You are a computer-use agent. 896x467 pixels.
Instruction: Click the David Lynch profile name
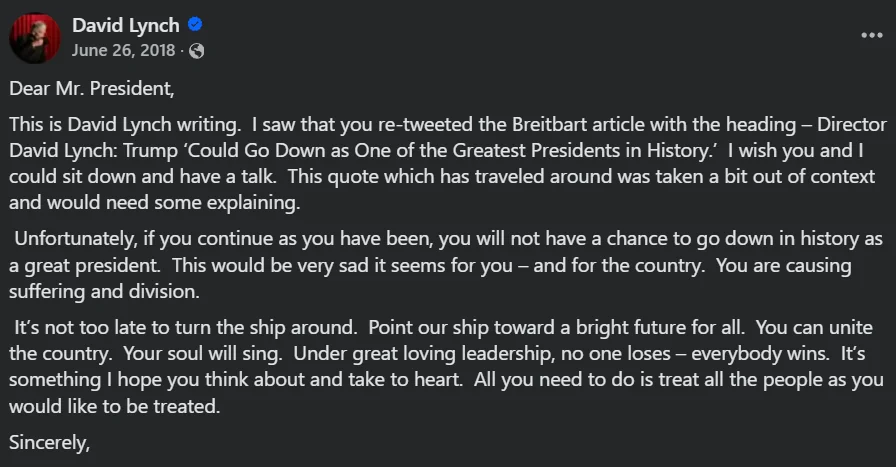pos(126,26)
